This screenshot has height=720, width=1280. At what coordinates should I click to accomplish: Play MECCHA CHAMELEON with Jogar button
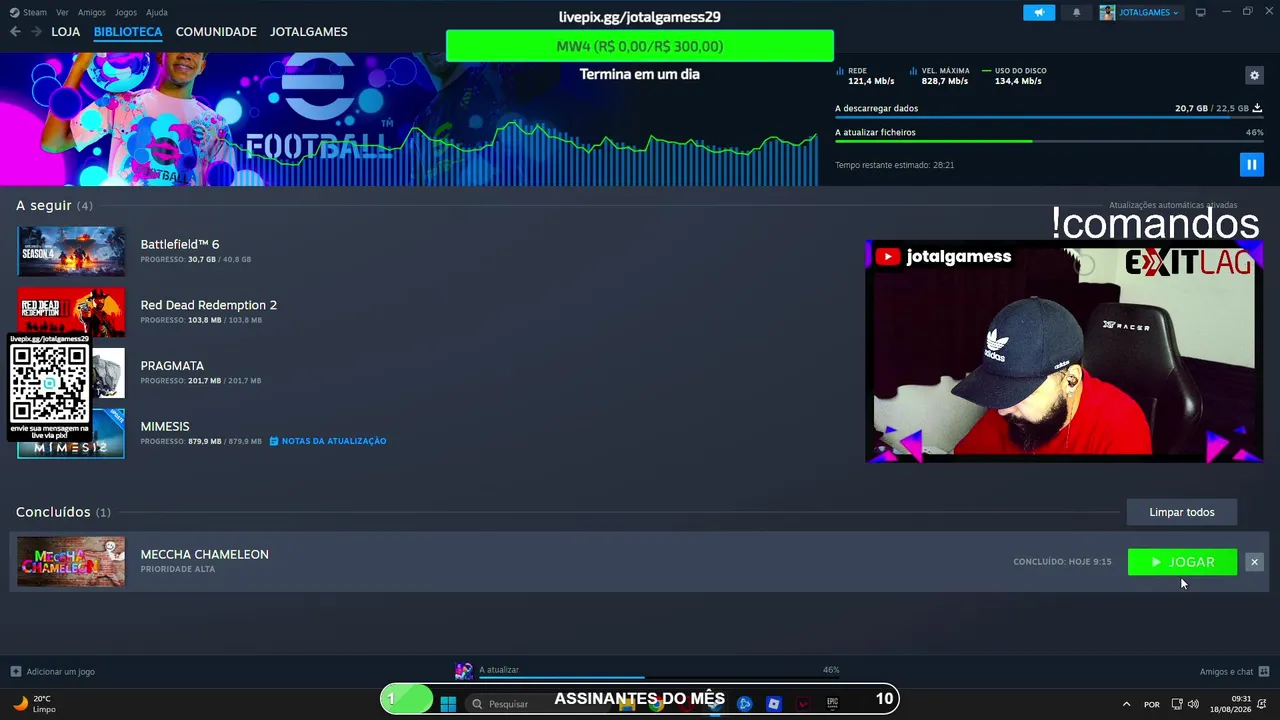1182,562
